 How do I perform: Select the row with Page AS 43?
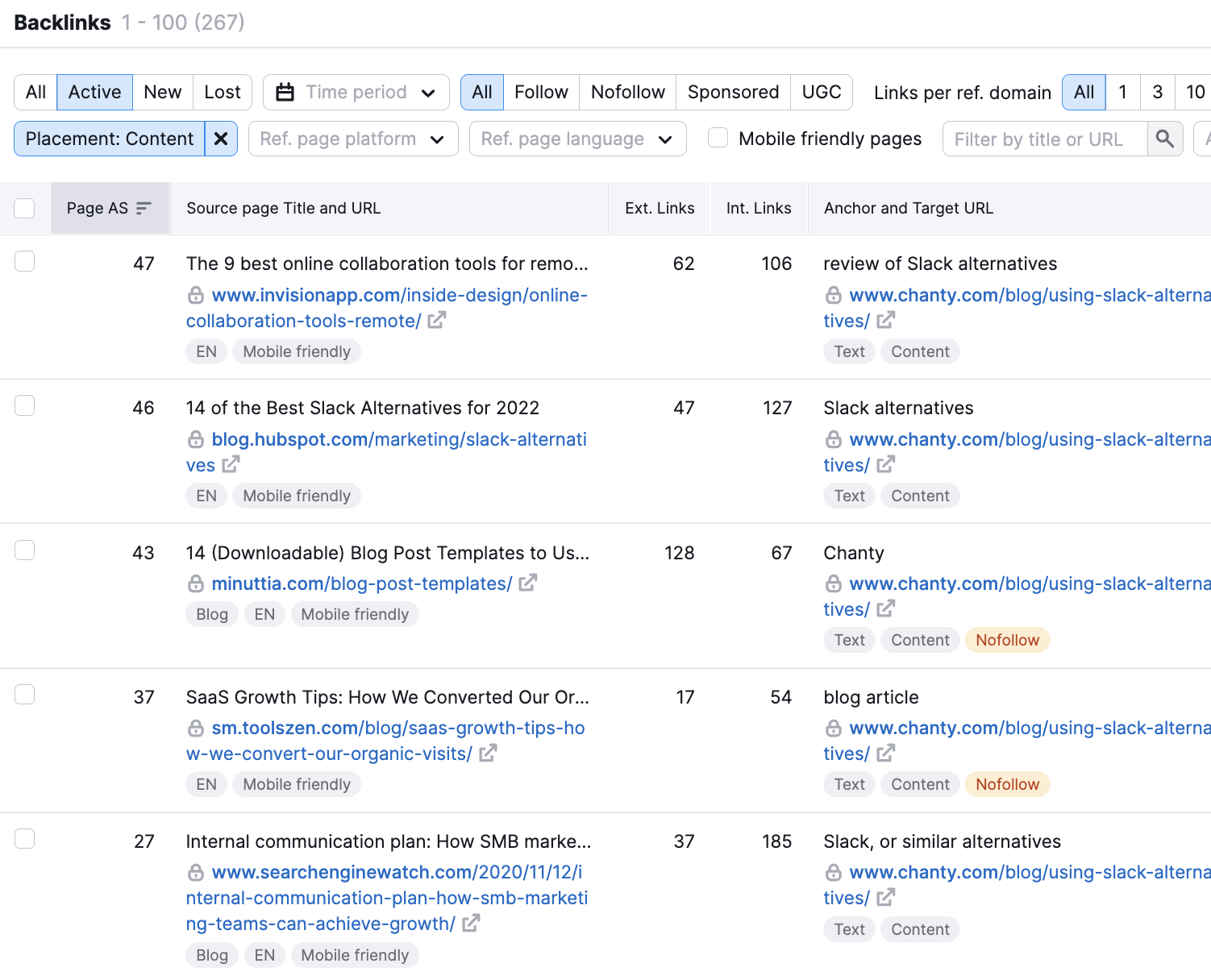(25, 550)
